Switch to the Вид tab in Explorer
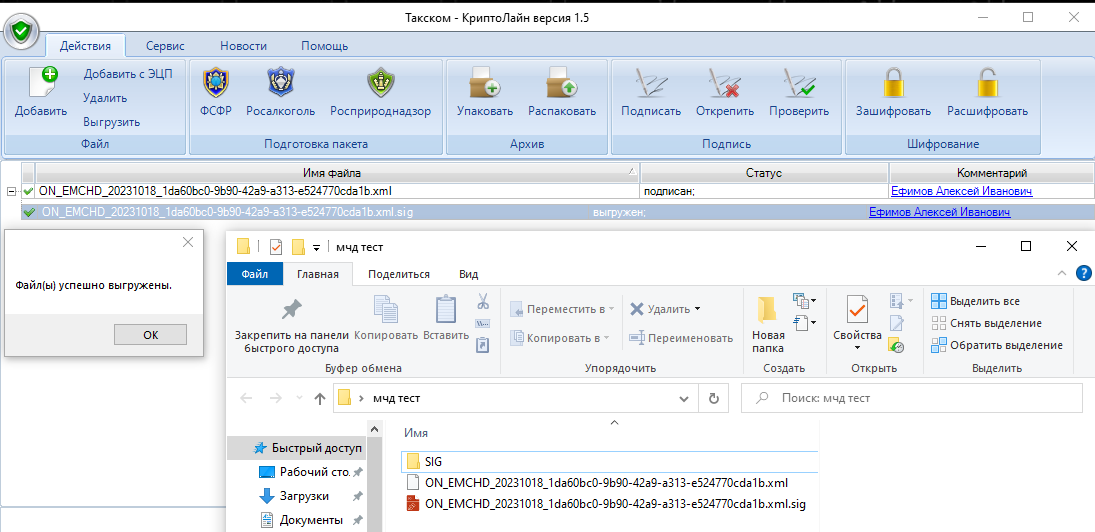The height and width of the screenshot is (532, 1095). point(469,274)
